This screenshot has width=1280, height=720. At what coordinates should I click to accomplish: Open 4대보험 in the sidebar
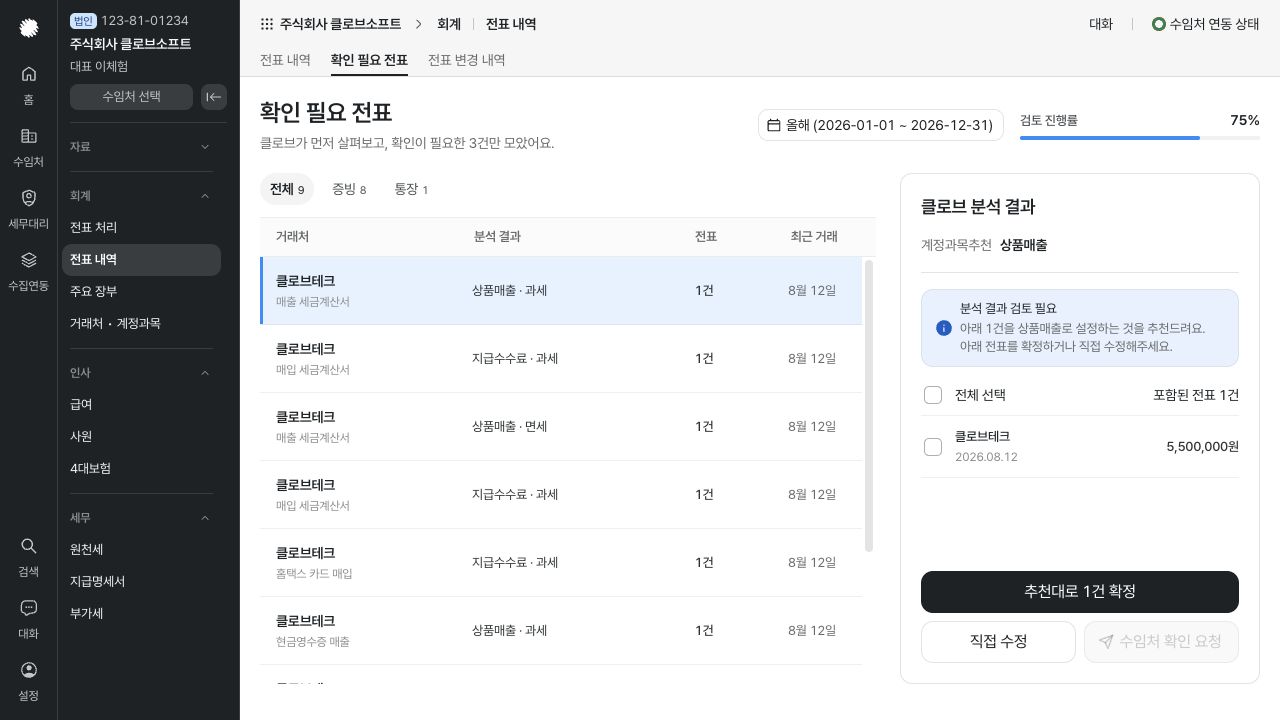[141, 469]
